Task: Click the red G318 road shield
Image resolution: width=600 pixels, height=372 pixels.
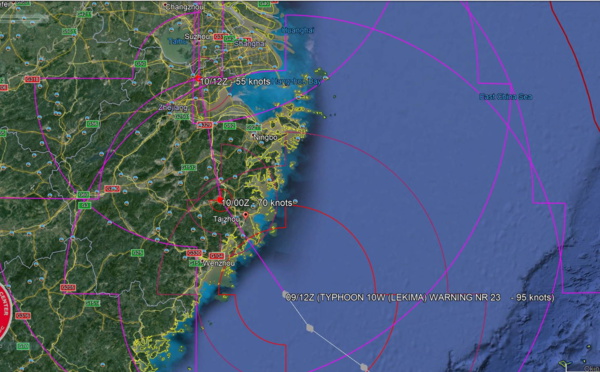Action: tap(32, 80)
